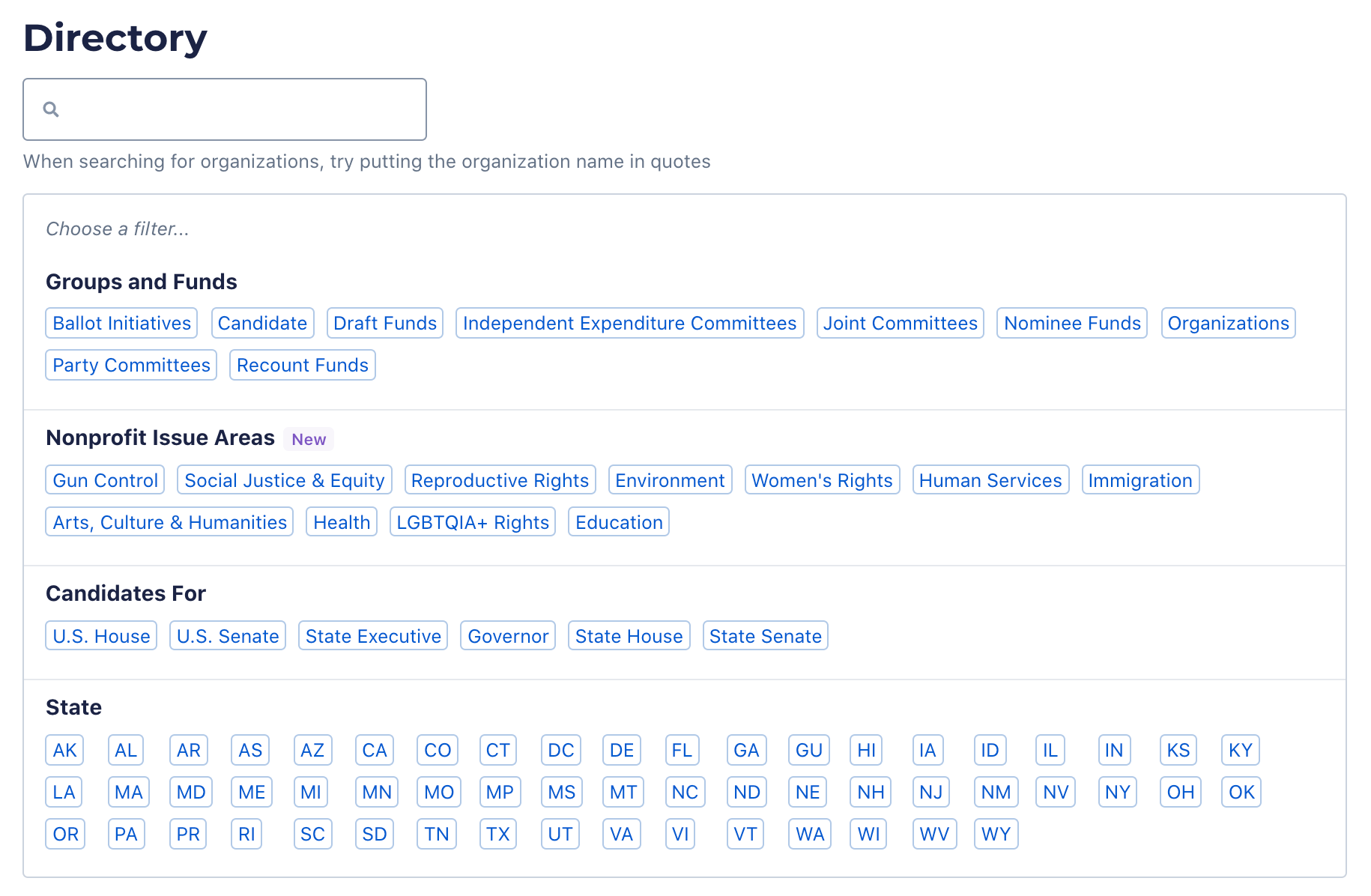Viewport: 1371px width, 896px height.
Task: Choose the MI state filter
Action: (x=311, y=792)
